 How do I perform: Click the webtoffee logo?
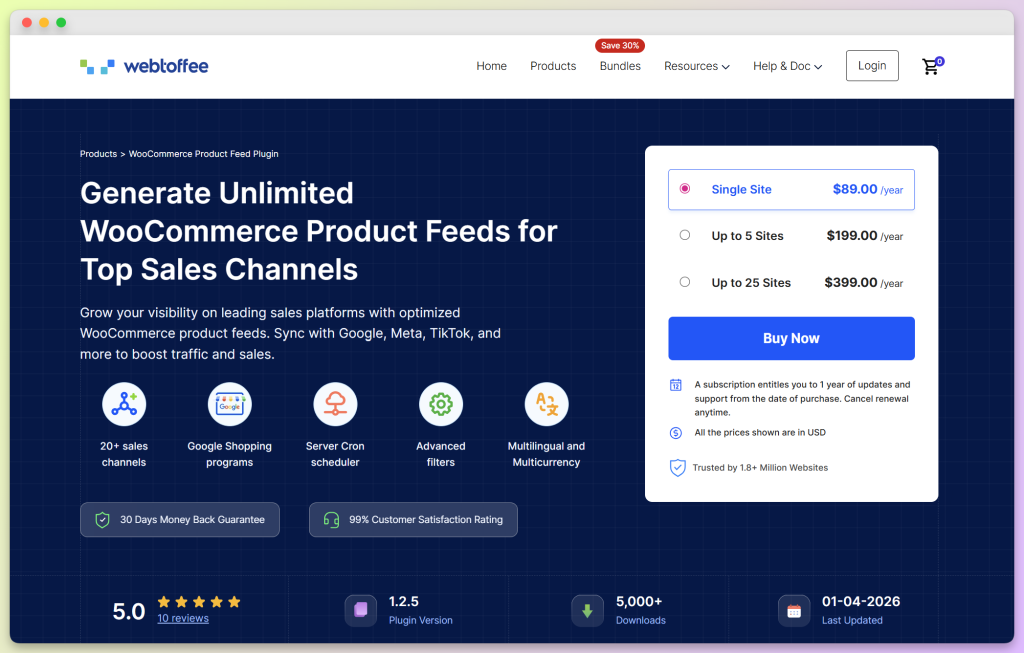click(x=143, y=65)
